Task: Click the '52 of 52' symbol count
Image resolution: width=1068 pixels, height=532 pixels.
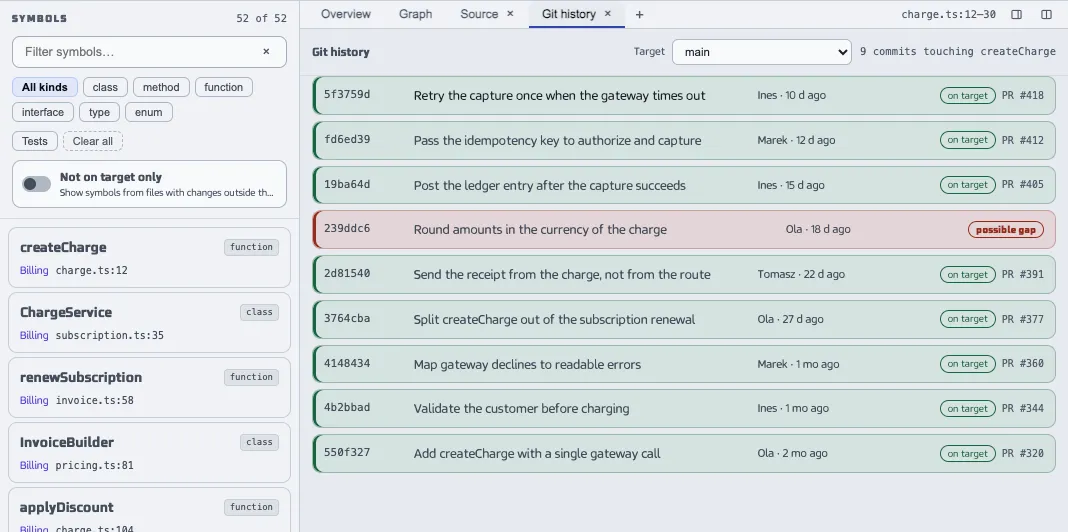Action: pyautogui.click(x=262, y=18)
